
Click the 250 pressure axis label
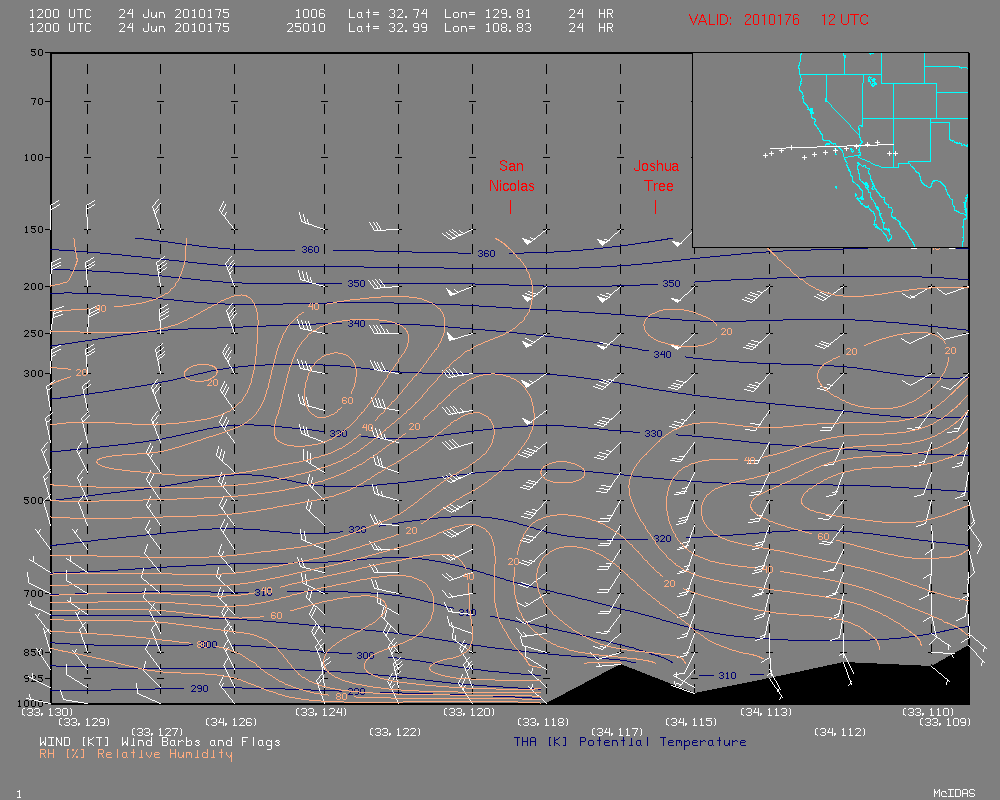(x=34, y=333)
